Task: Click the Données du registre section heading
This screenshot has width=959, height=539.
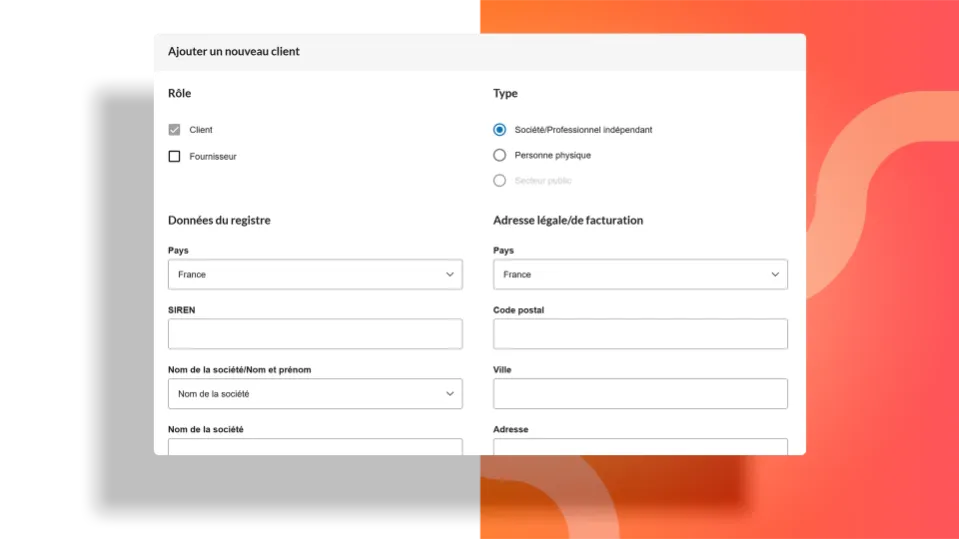Action: 219,220
